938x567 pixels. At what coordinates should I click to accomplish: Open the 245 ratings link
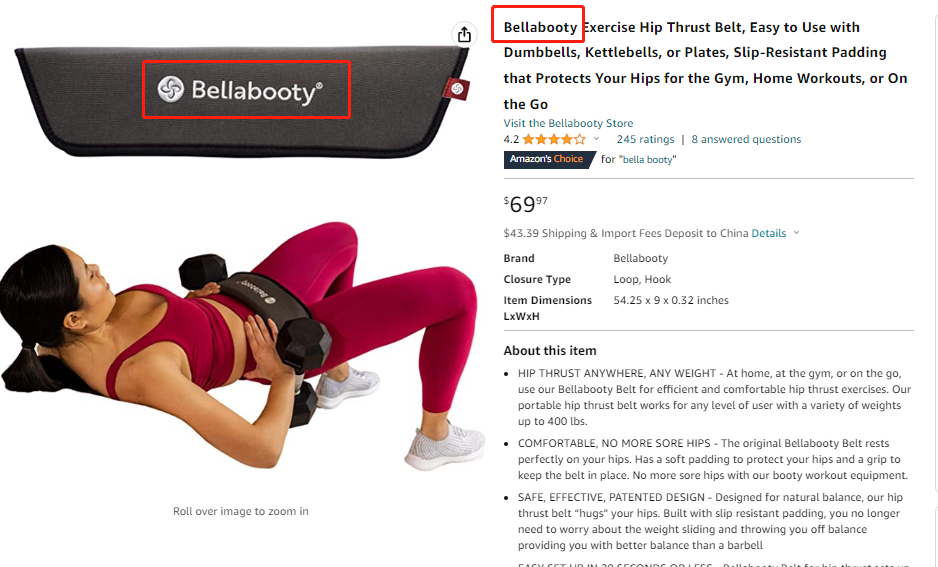(645, 139)
